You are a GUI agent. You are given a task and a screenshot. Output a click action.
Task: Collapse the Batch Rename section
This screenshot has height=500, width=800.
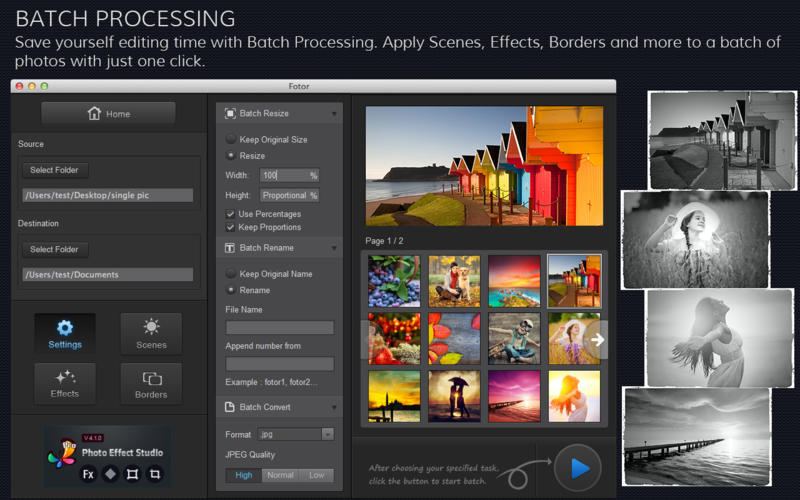334,247
